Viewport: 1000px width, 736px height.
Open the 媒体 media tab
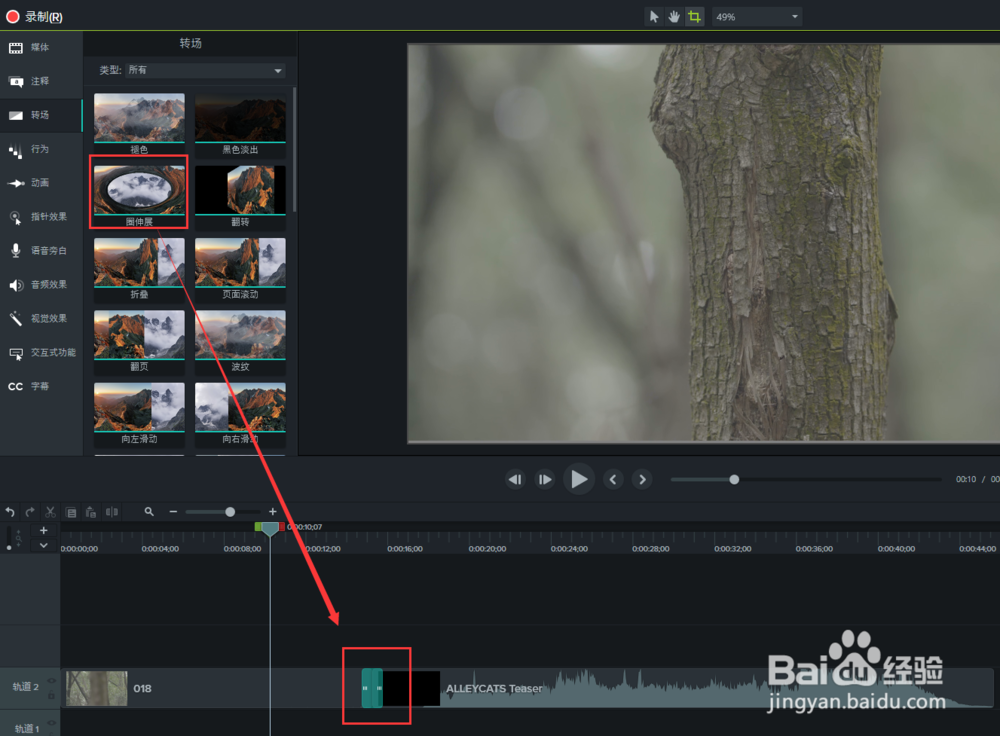(x=41, y=47)
